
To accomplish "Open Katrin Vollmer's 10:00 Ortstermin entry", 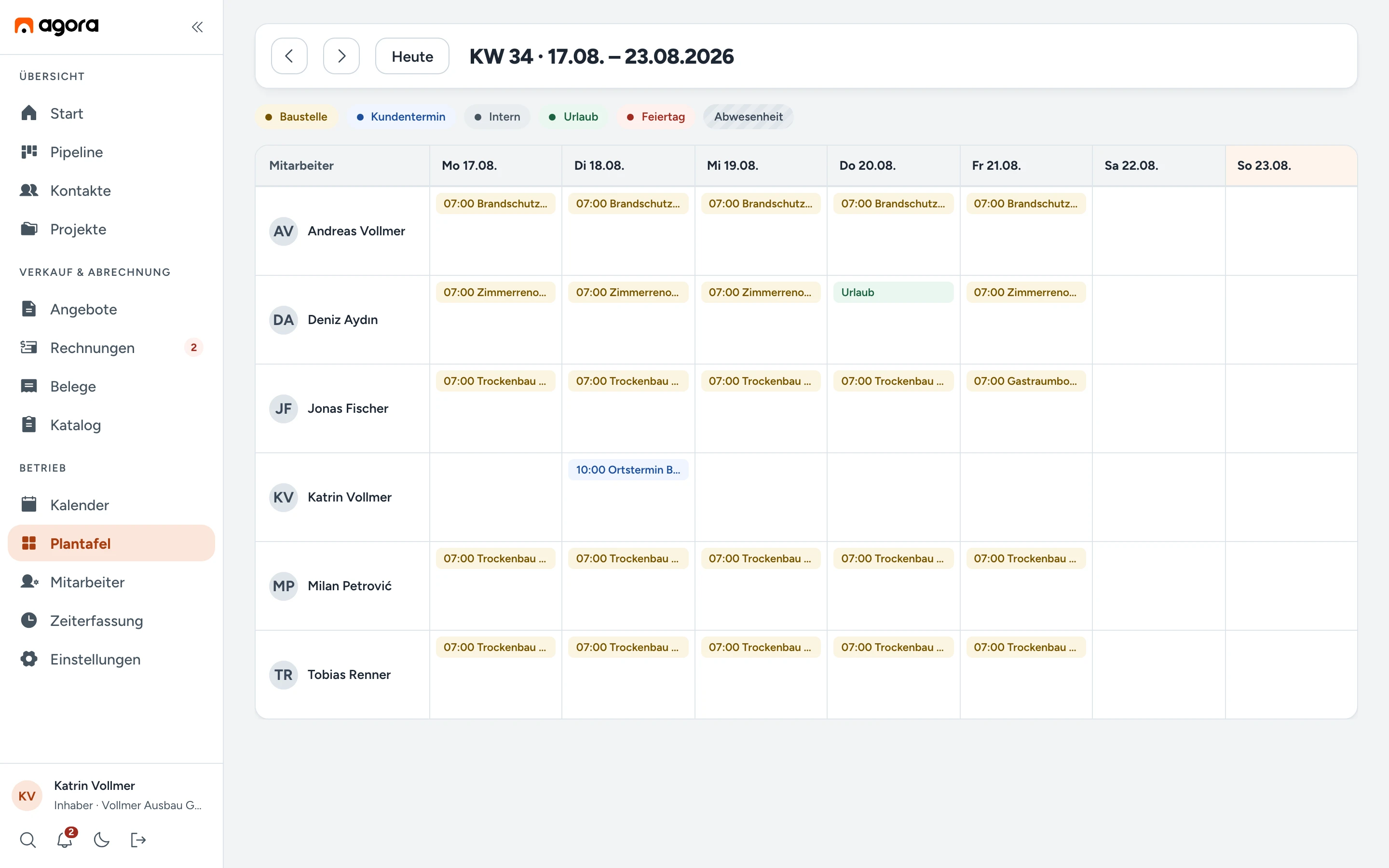I will pos(628,470).
